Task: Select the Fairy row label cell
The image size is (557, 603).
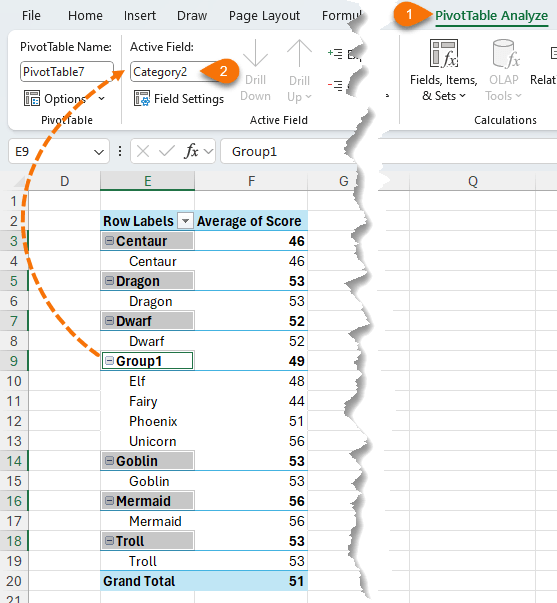Action: [x=147, y=401]
